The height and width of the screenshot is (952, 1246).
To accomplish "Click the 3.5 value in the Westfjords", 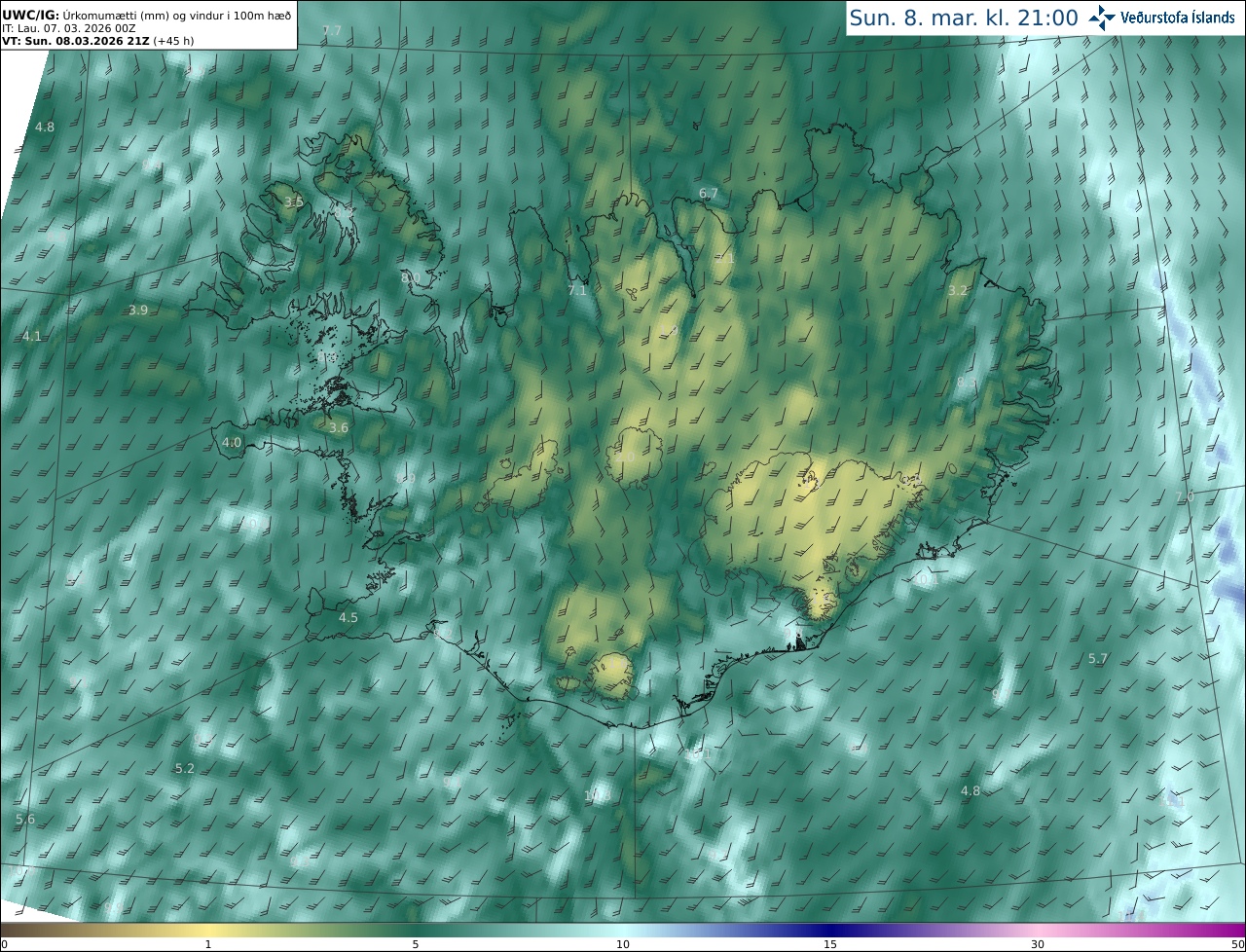I will pyautogui.click(x=294, y=201).
